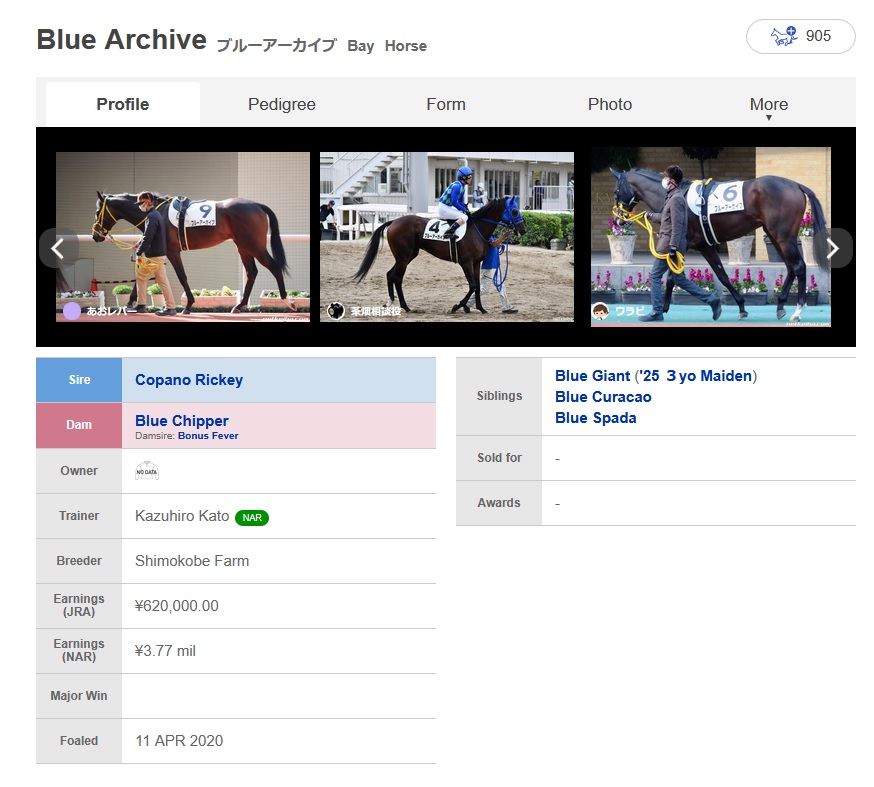Click the Sire row label
The height and width of the screenshot is (787, 874).
[x=79, y=380]
